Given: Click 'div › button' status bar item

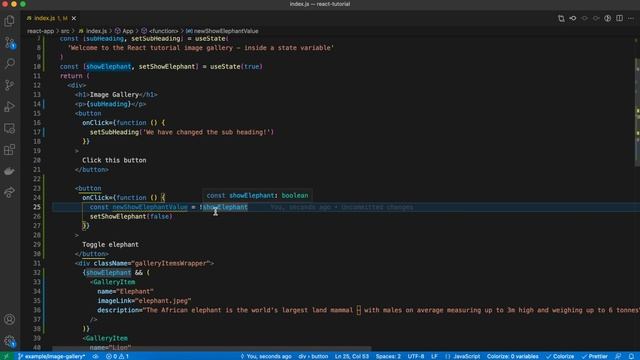Looking at the screenshot, I should 313,356.
